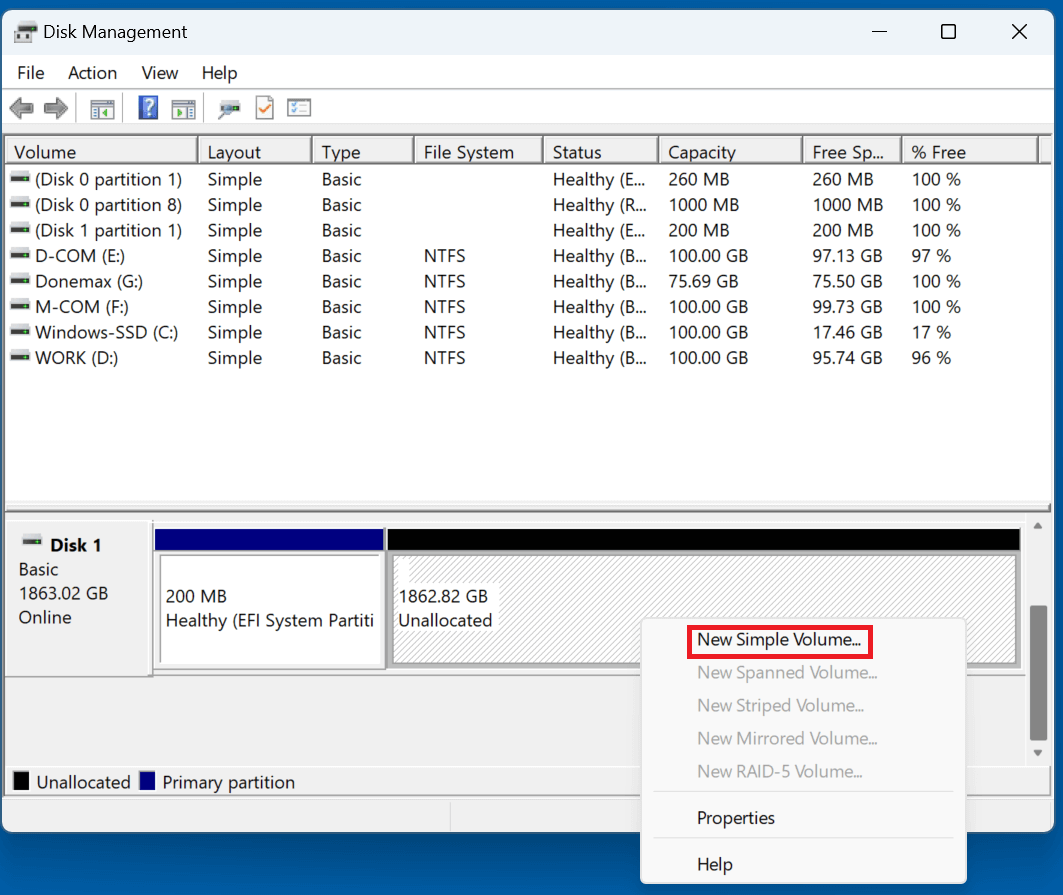
Task: Open the File menu
Action: (31, 73)
